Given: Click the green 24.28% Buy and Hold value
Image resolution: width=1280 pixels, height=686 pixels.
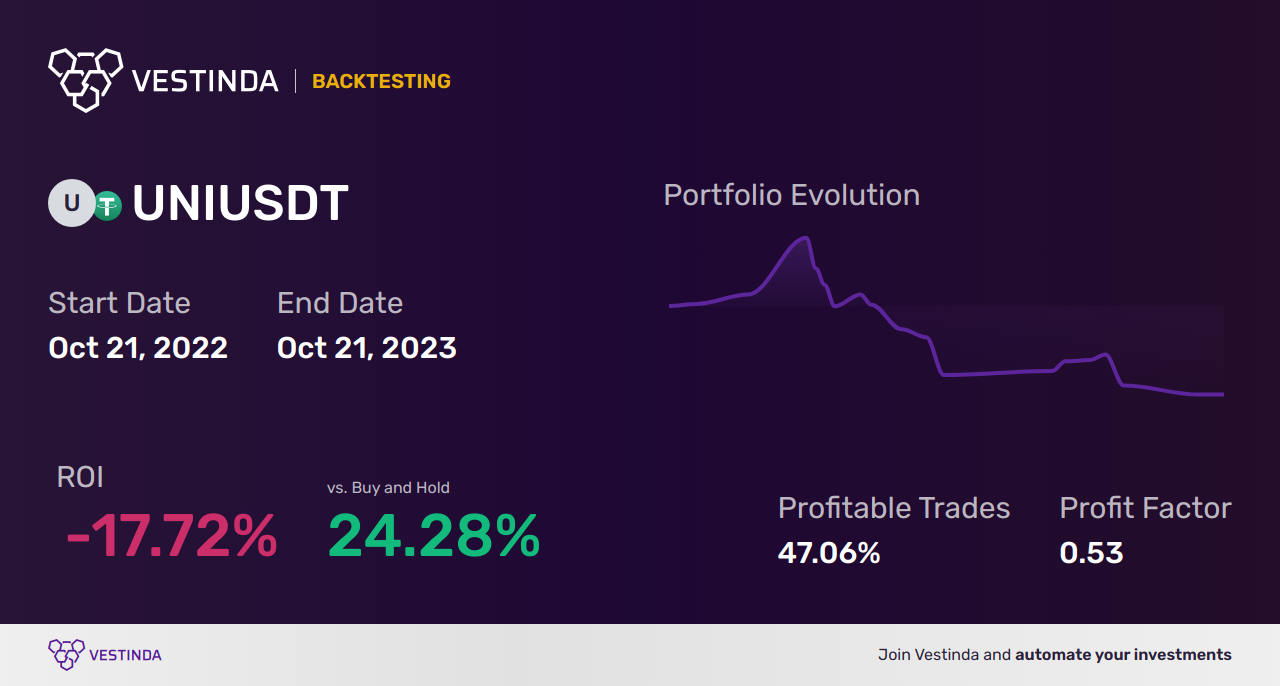Looking at the screenshot, I should click(434, 536).
